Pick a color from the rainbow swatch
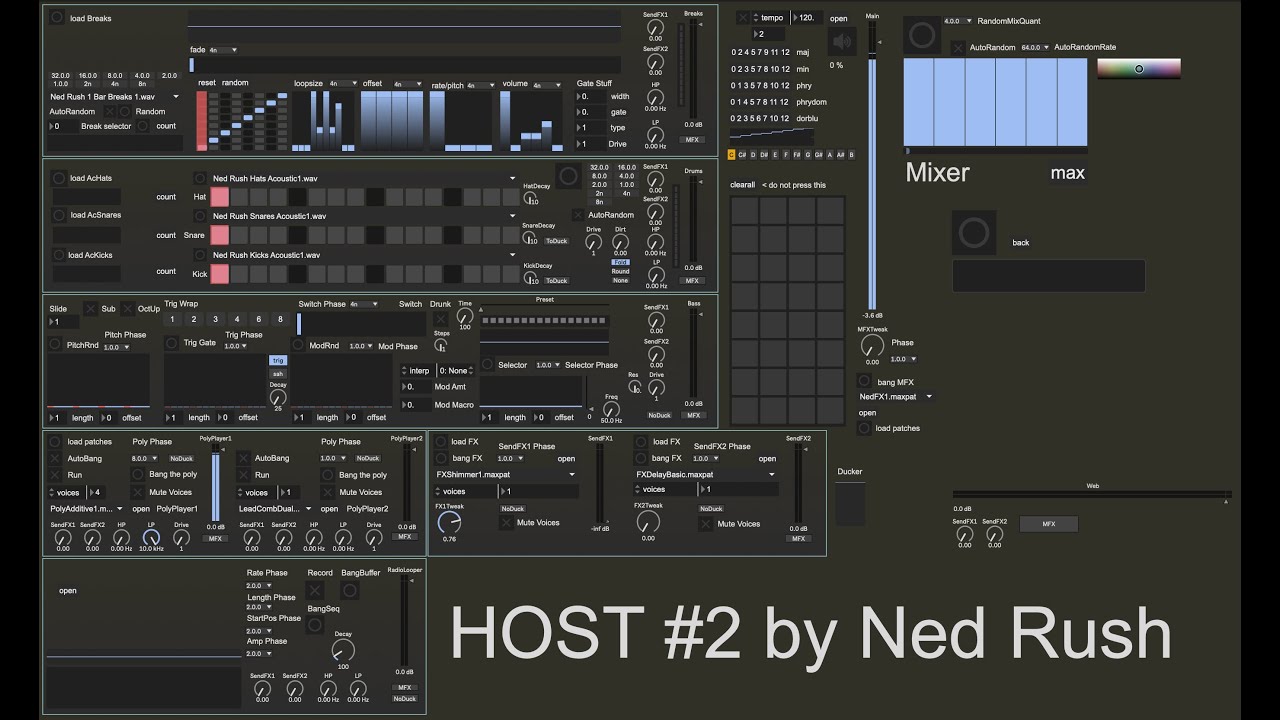 [1139, 68]
